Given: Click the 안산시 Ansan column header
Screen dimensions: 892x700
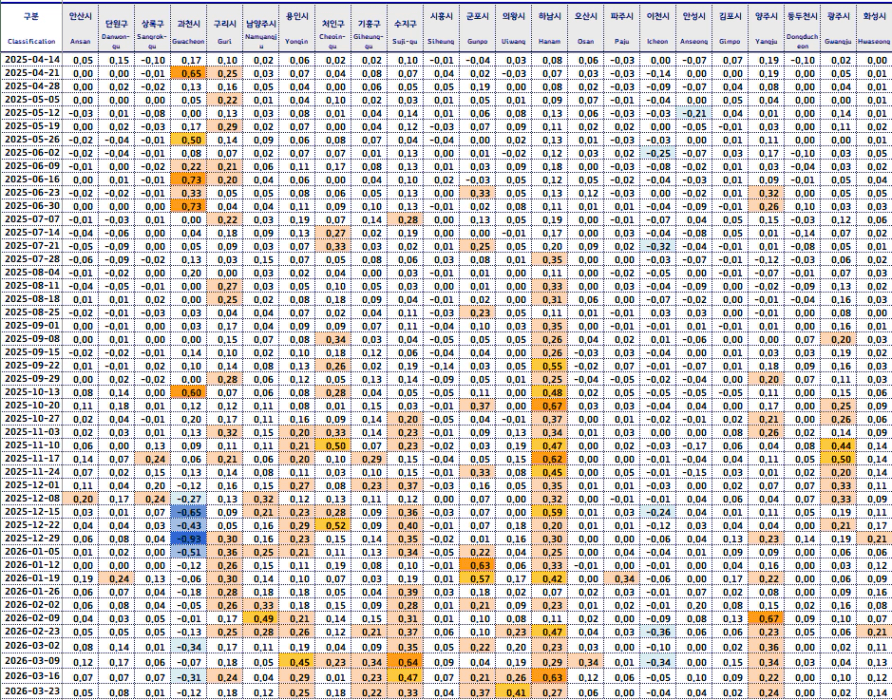Looking at the screenshot, I should pyautogui.click(x=80, y=28).
